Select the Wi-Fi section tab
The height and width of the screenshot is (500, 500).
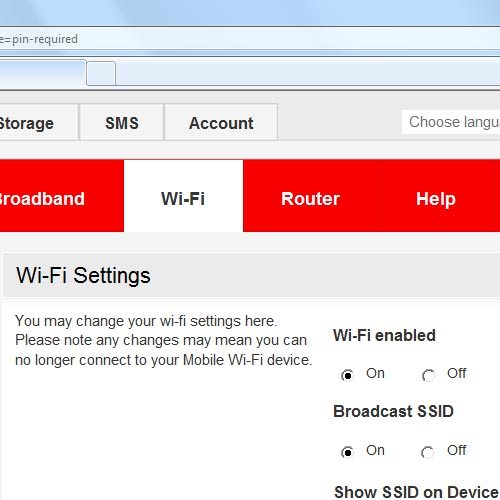pos(183,196)
